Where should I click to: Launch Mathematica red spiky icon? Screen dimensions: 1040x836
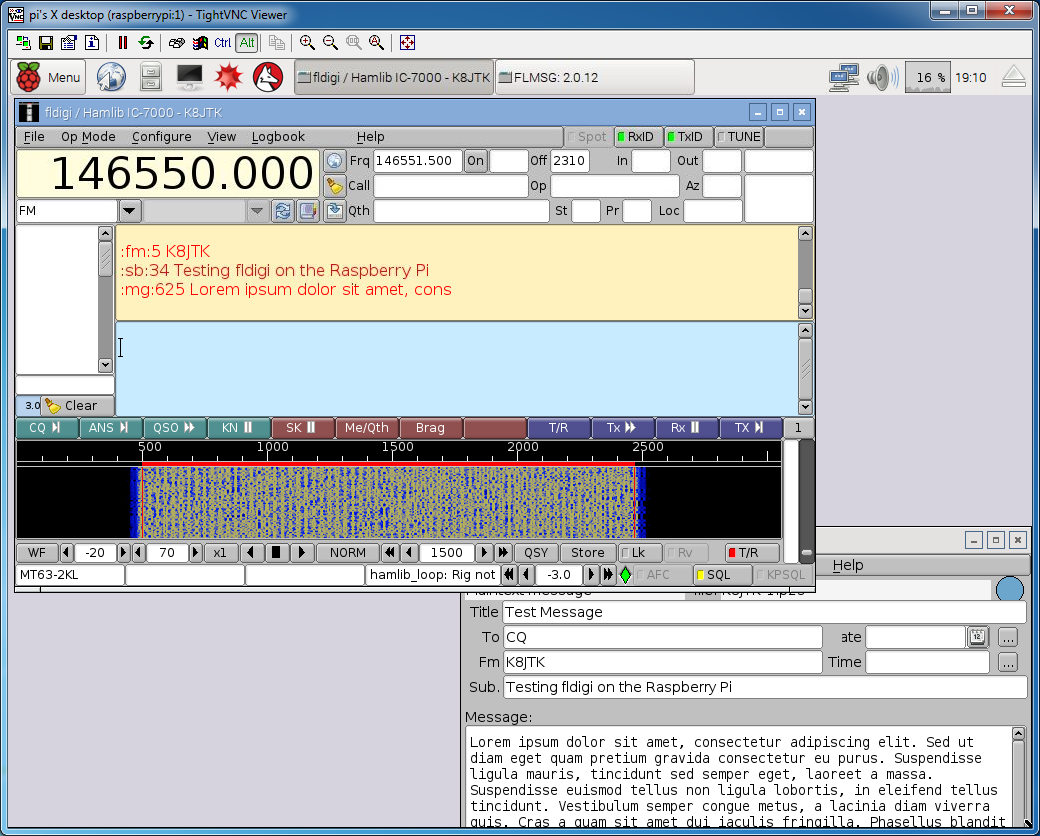tap(229, 78)
